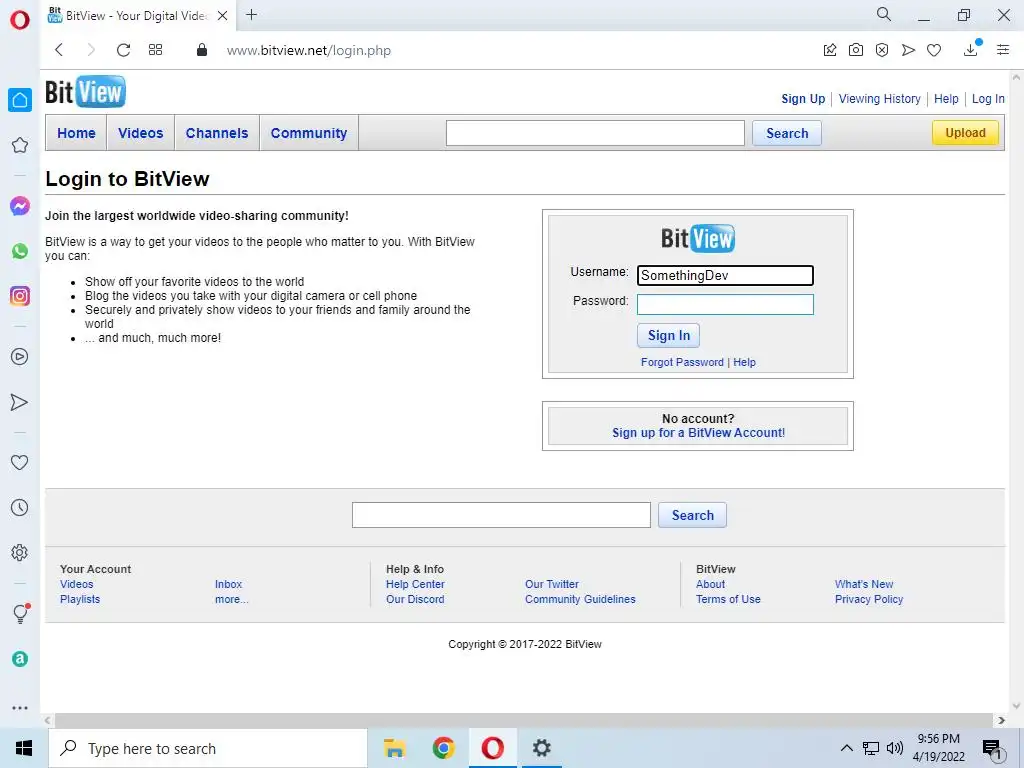Open the edit page share icon in address bar
The height and width of the screenshot is (768, 1024).
pyautogui.click(x=829, y=50)
